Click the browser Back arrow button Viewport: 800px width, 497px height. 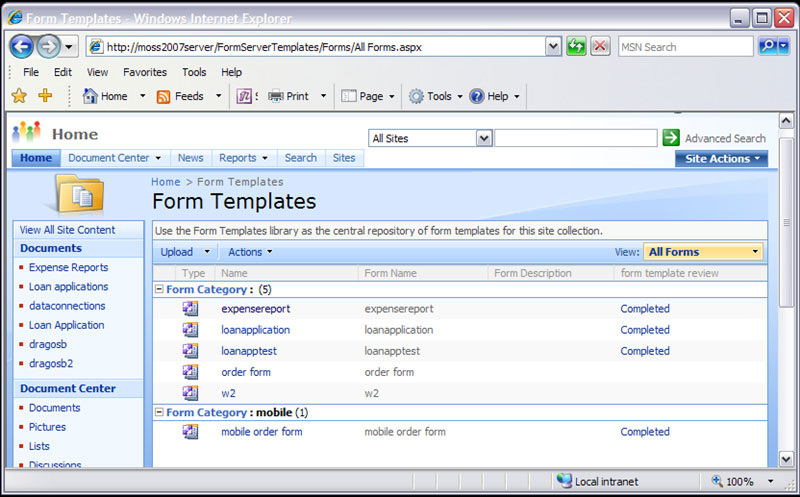coord(21,46)
